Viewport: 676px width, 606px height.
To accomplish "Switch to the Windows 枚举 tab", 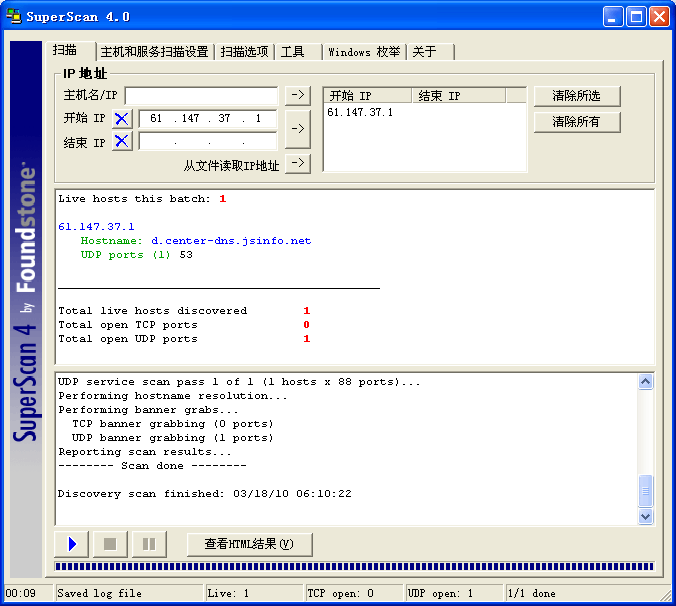I will point(362,52).
